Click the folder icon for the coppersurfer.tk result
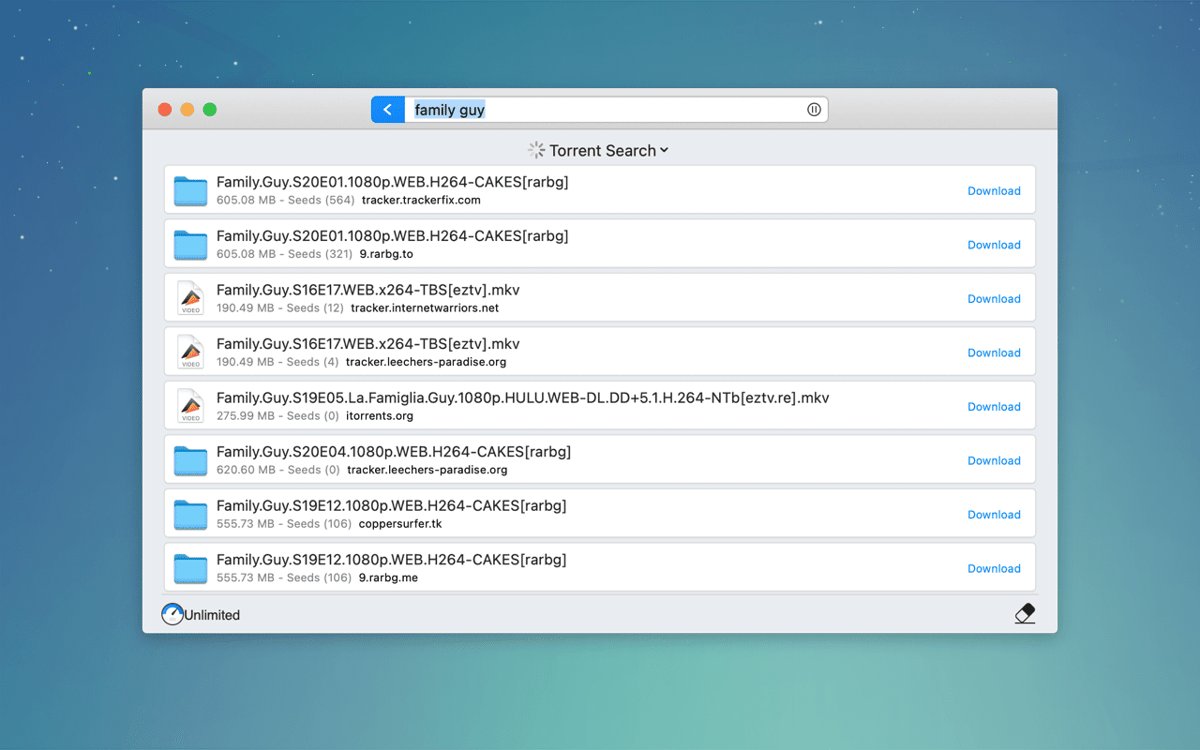1200x750 pixels. tap(190, 515)
